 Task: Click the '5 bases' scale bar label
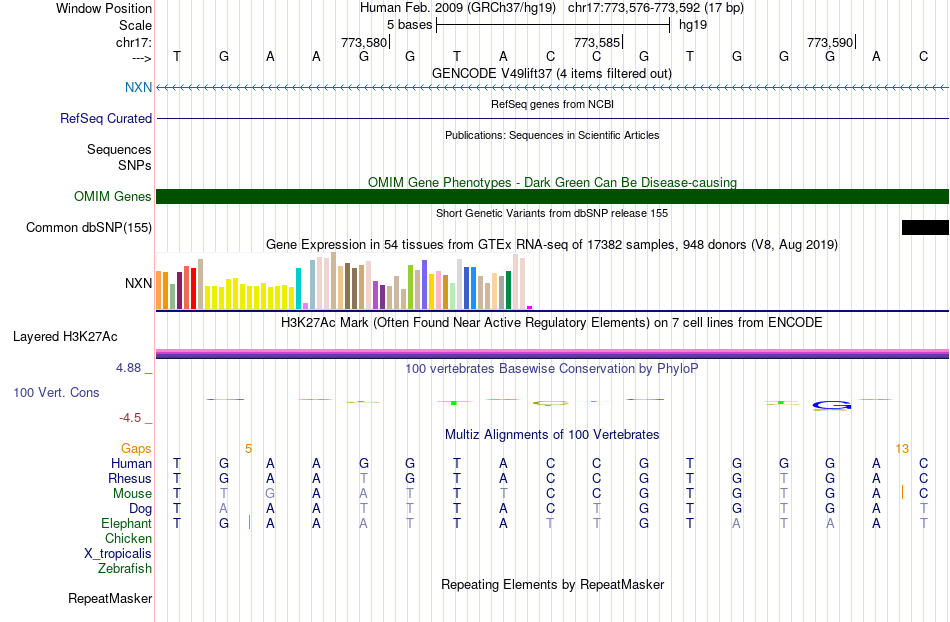click(x=410, y=25)
